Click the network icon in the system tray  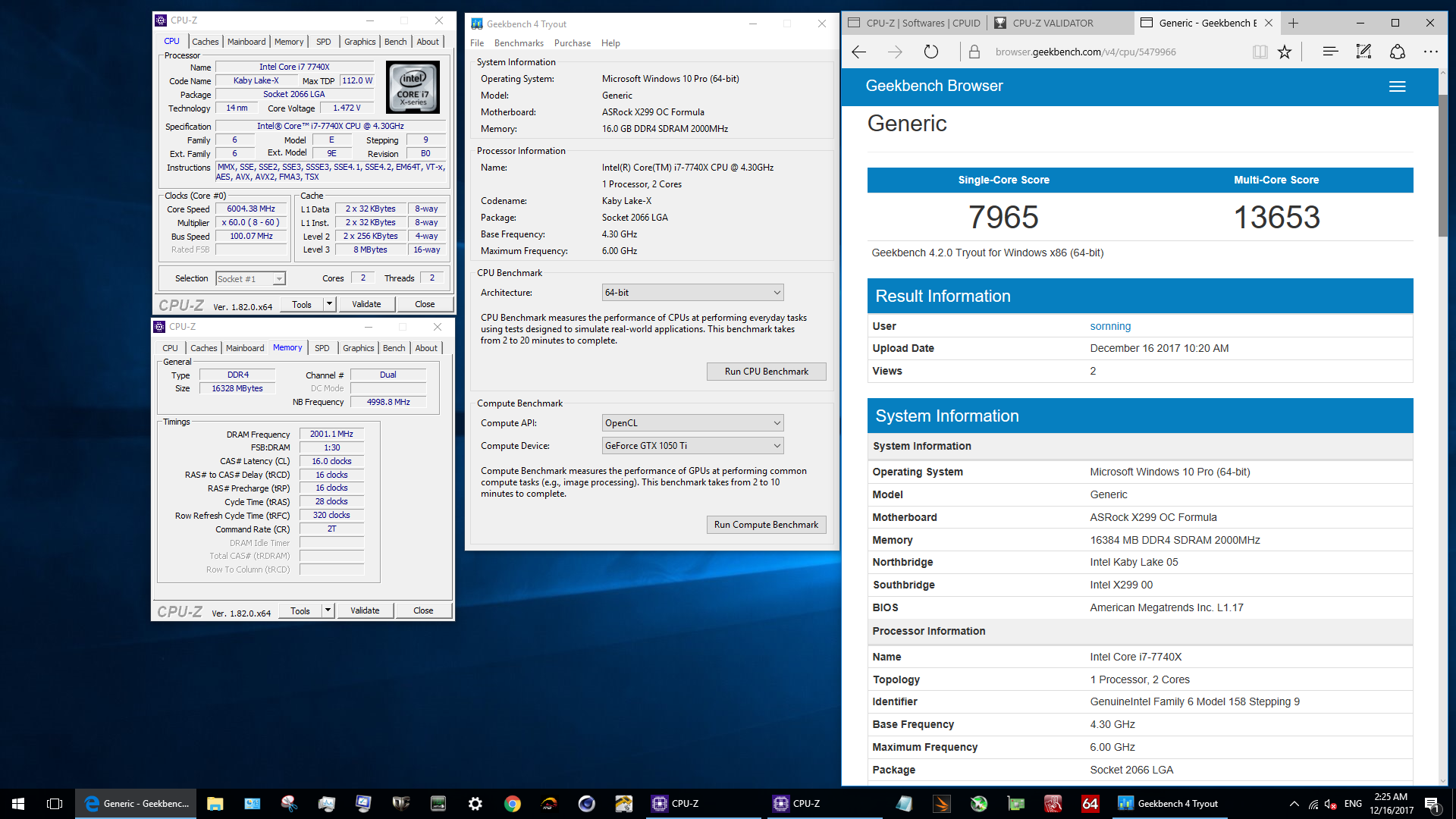pyautogui.click(x=1313, y=804)
